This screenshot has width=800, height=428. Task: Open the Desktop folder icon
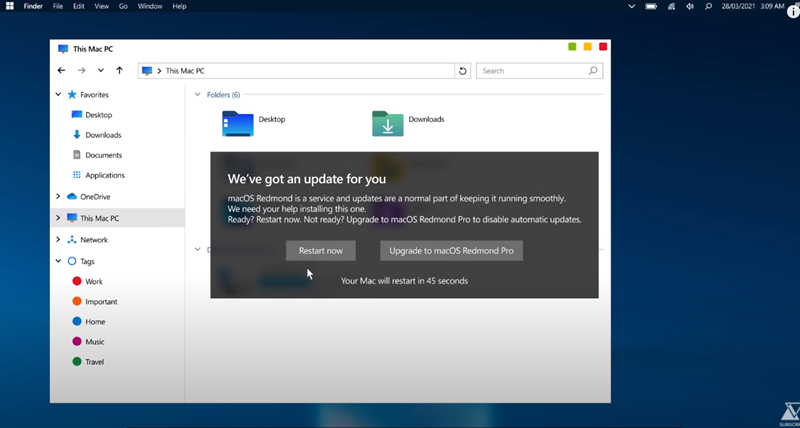pyautogui.click(x=238, y=122)
